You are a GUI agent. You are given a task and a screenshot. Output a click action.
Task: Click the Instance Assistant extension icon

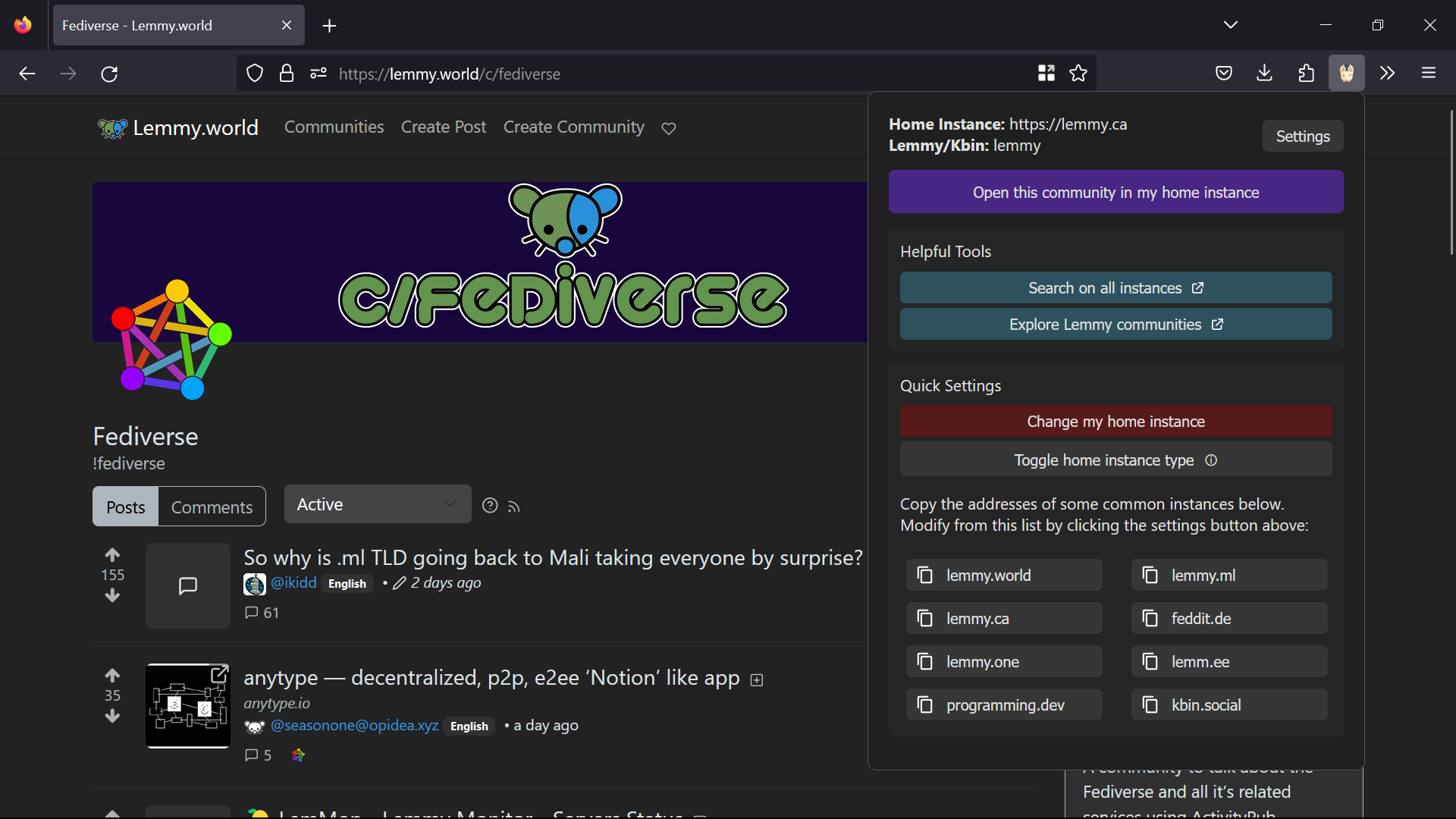pos(1346,74)
